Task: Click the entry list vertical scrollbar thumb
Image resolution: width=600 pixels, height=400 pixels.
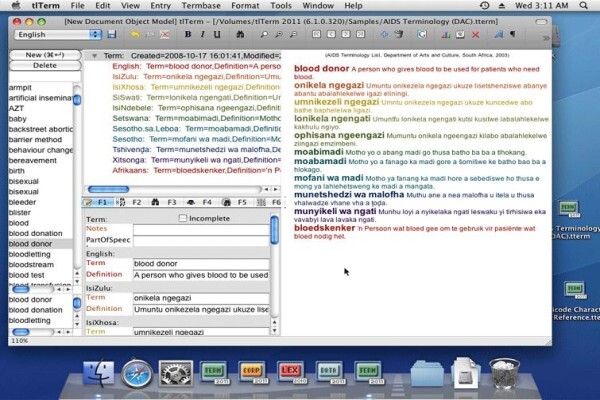Action: pyautogui.click(x=77, y=100)
